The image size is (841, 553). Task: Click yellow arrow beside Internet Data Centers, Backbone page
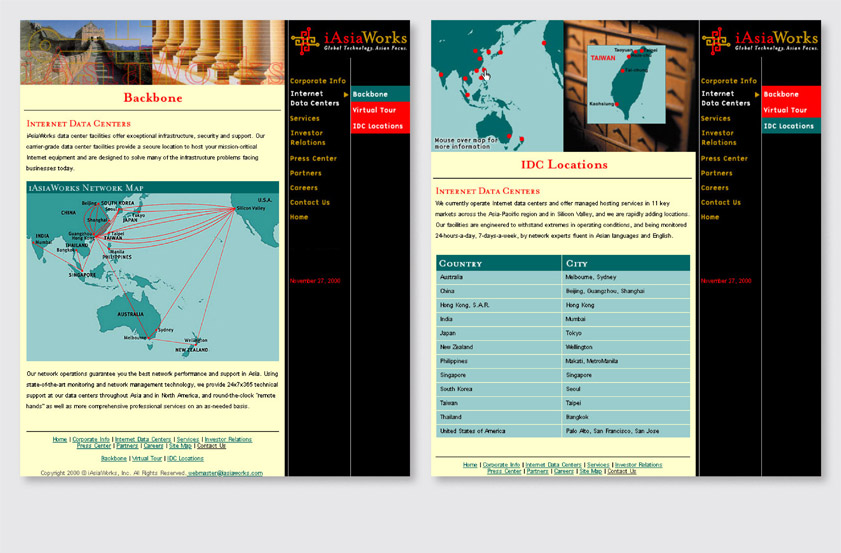point(346,94)
